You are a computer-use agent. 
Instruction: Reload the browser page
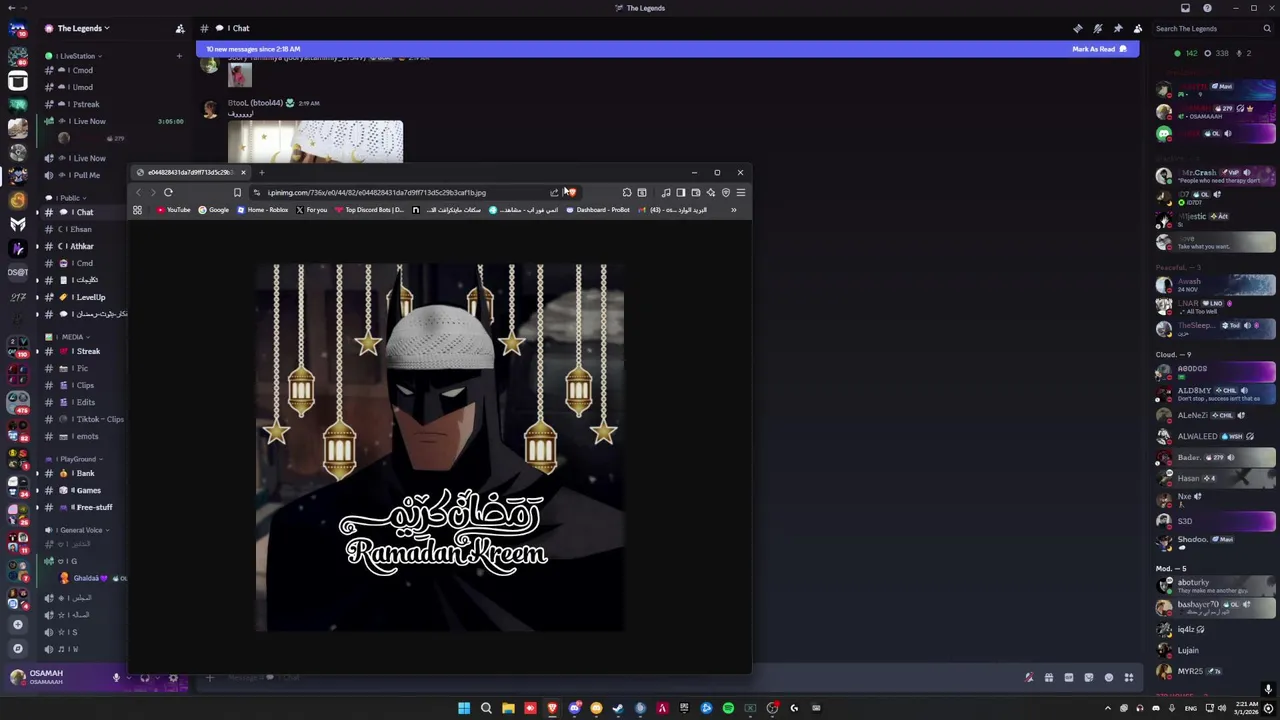(x=168, y=192)
